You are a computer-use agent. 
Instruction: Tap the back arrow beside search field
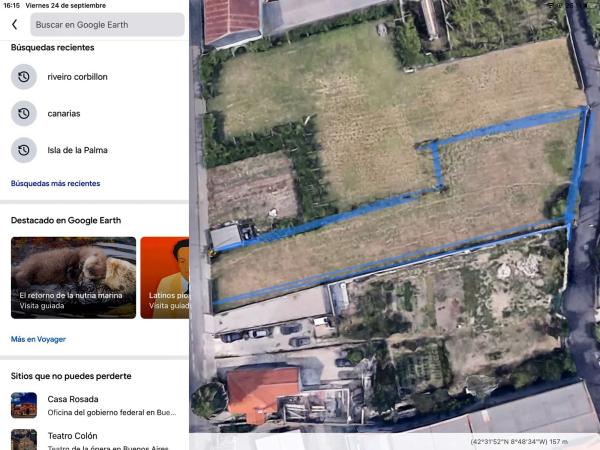coord(15,24)
